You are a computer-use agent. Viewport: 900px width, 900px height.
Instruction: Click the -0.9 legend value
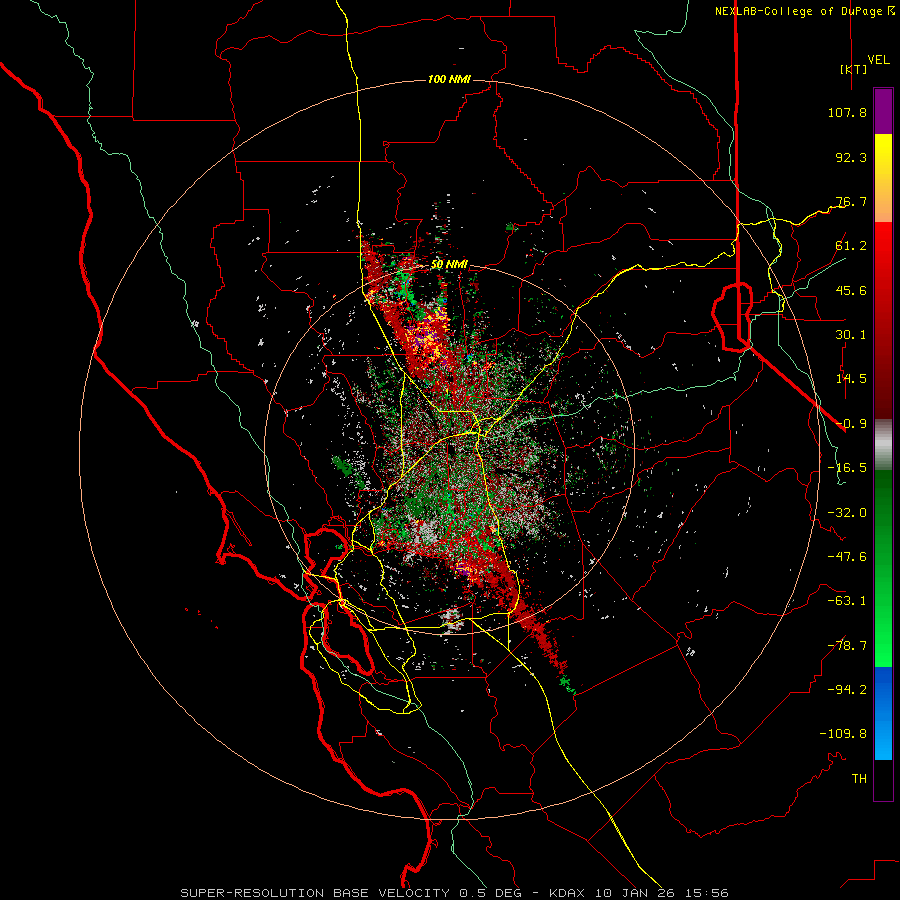[851, 424]
